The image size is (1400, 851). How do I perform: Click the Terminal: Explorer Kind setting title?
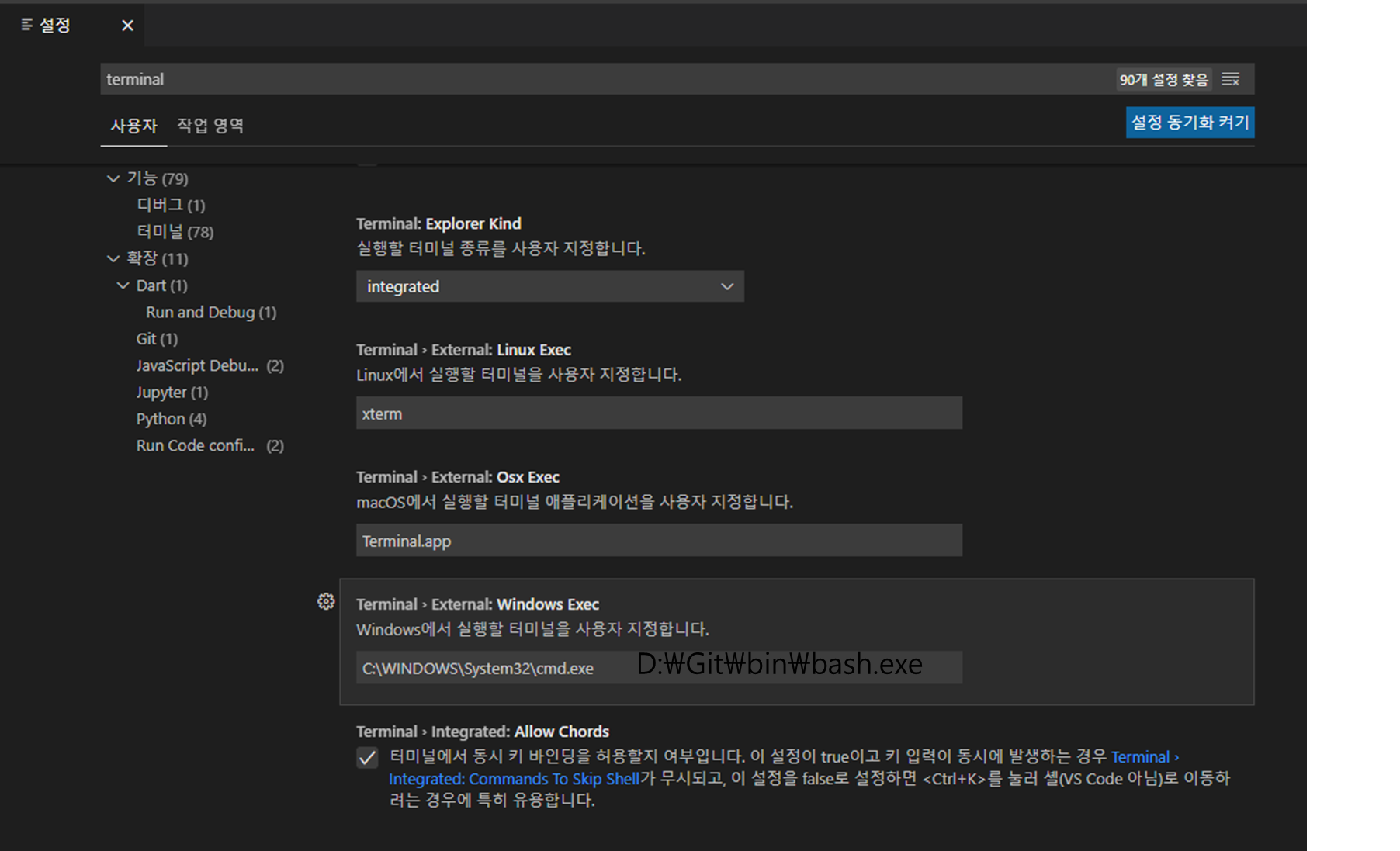[x=438, y=223]
